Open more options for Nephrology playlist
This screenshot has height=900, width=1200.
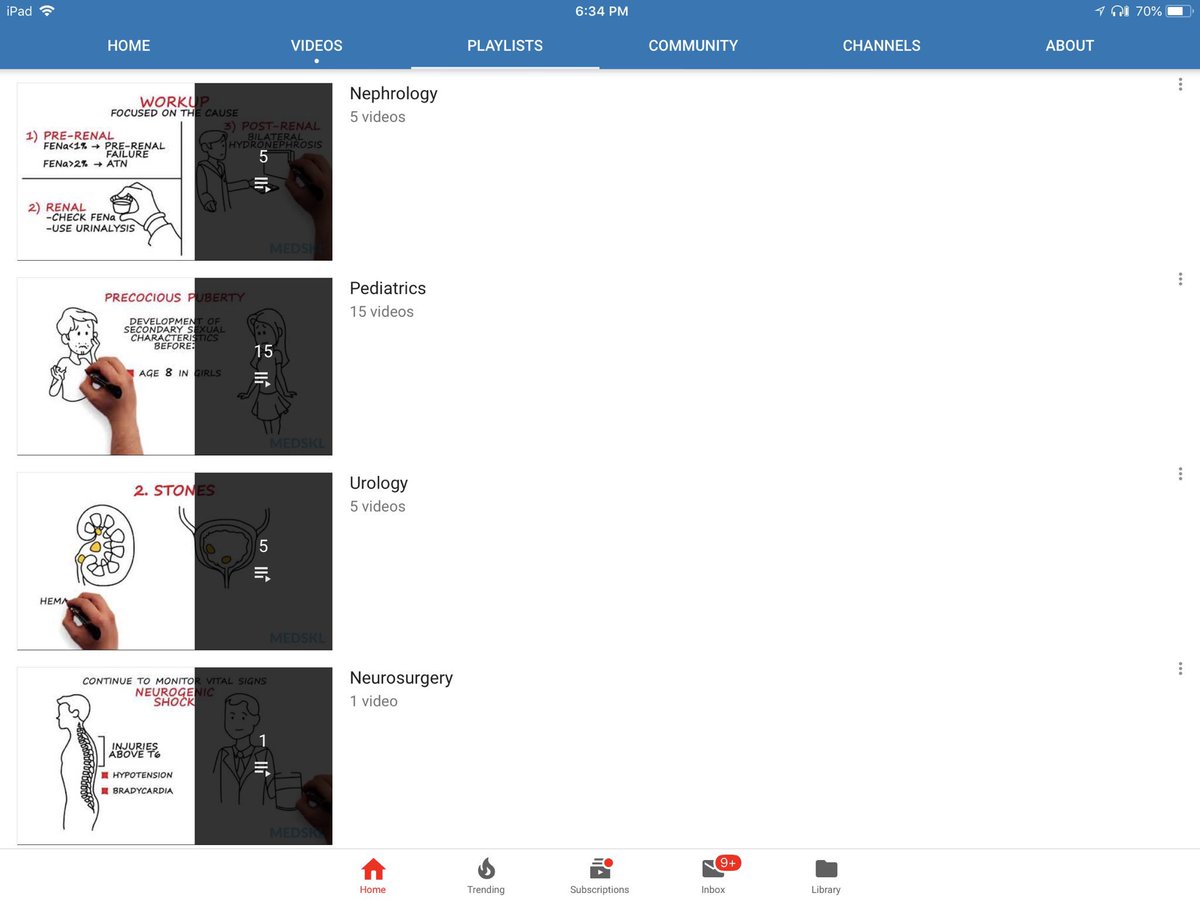[x=1180, y=85]
